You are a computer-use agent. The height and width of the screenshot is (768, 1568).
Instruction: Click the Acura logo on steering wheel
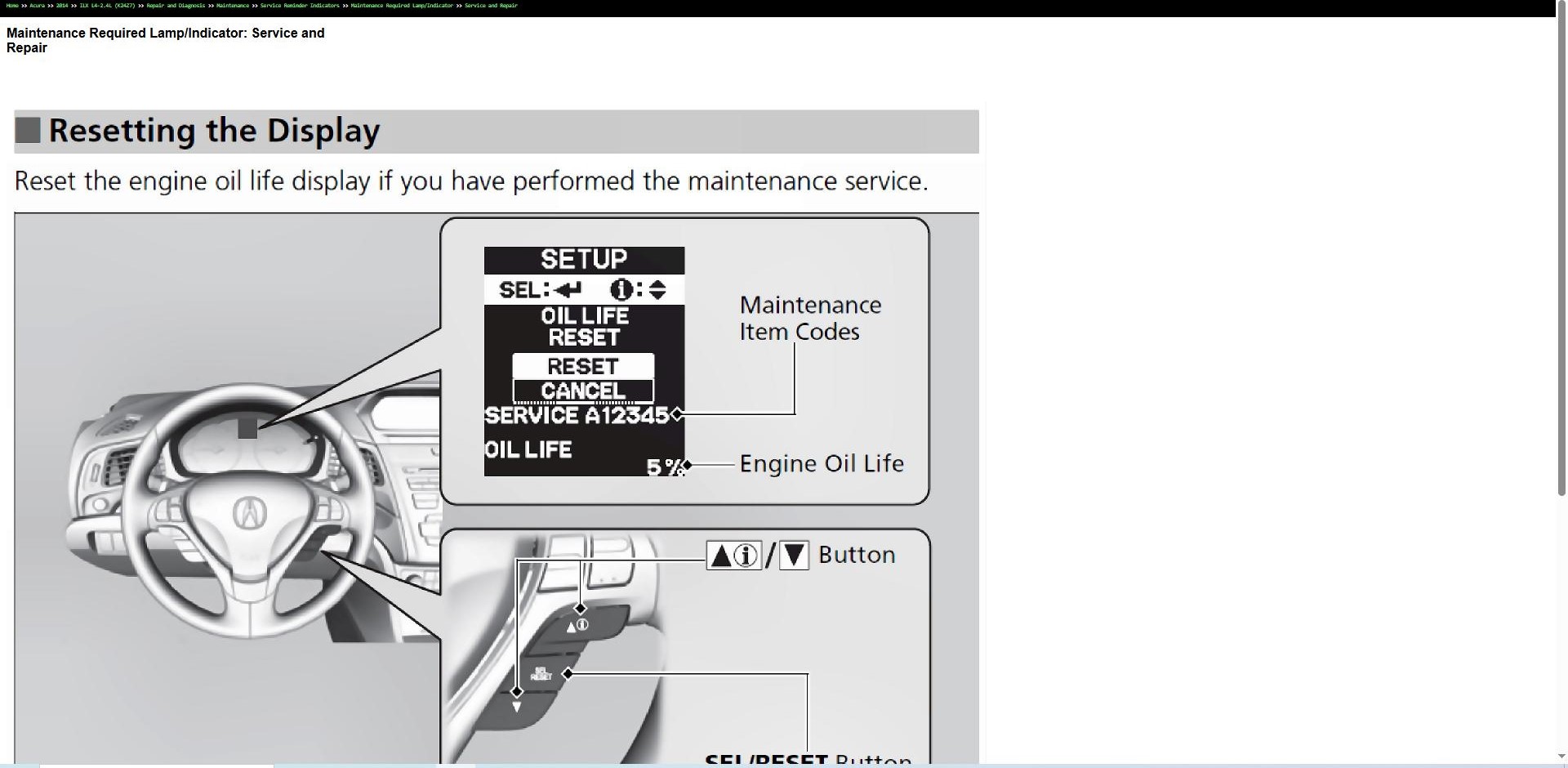coord(250,512)
